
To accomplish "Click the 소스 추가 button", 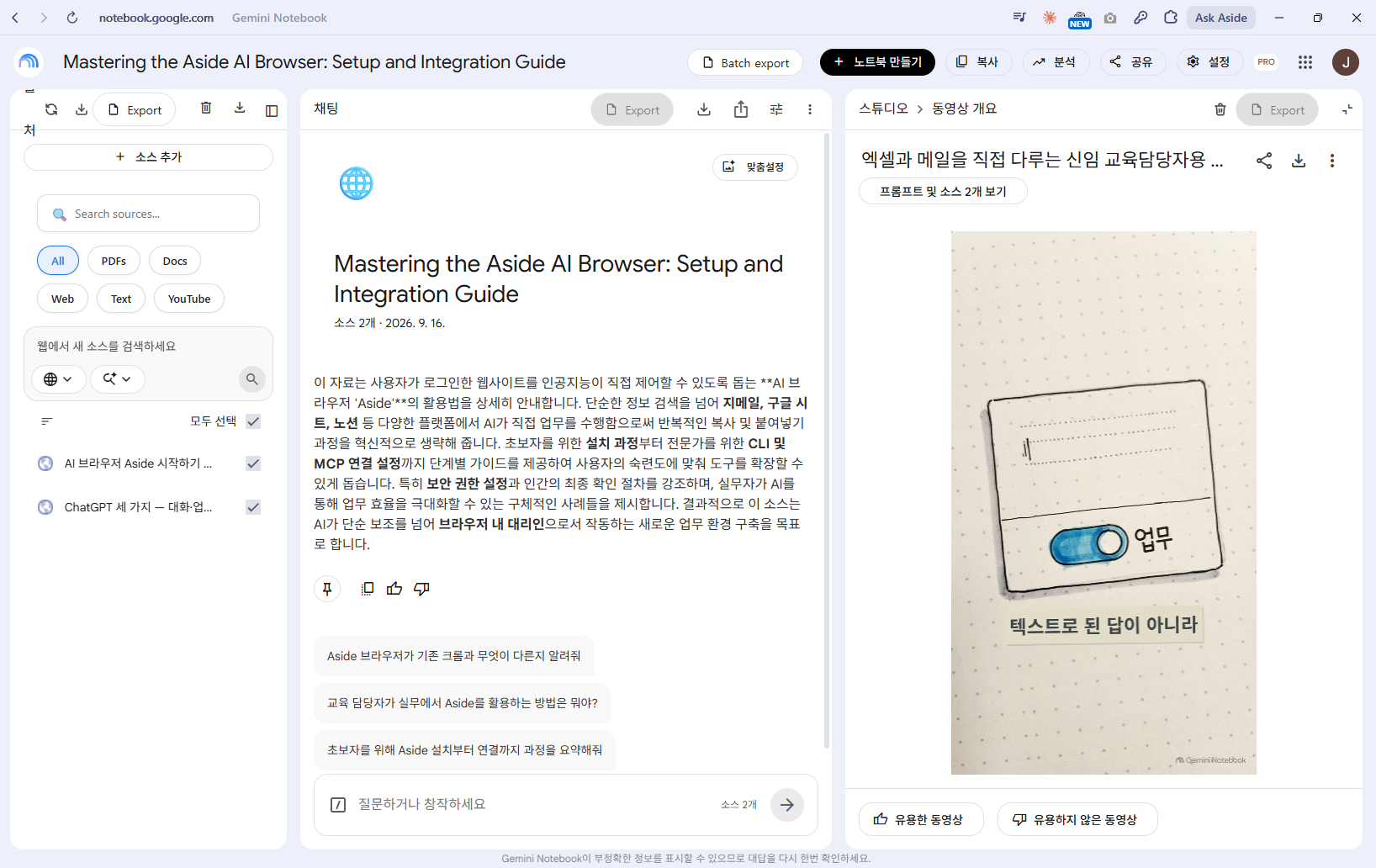I will [x=148, y=157].
